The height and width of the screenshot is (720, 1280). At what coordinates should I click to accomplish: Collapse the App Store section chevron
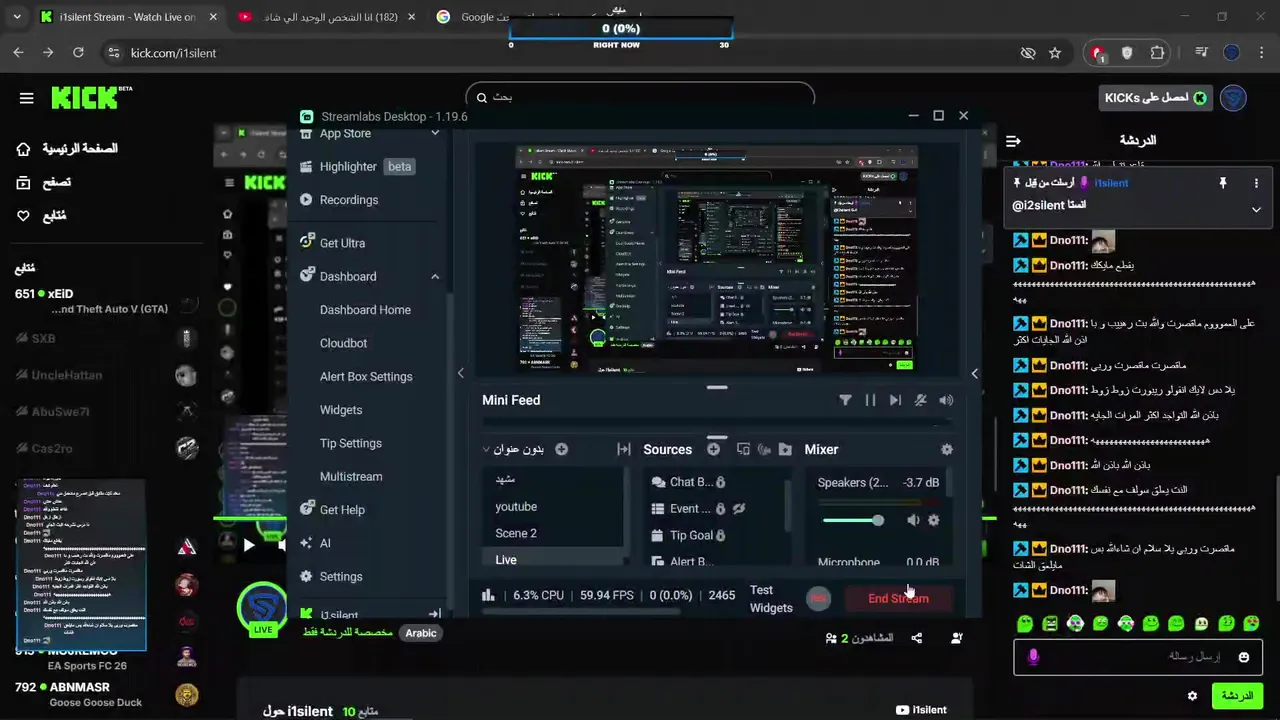(435, 133)
